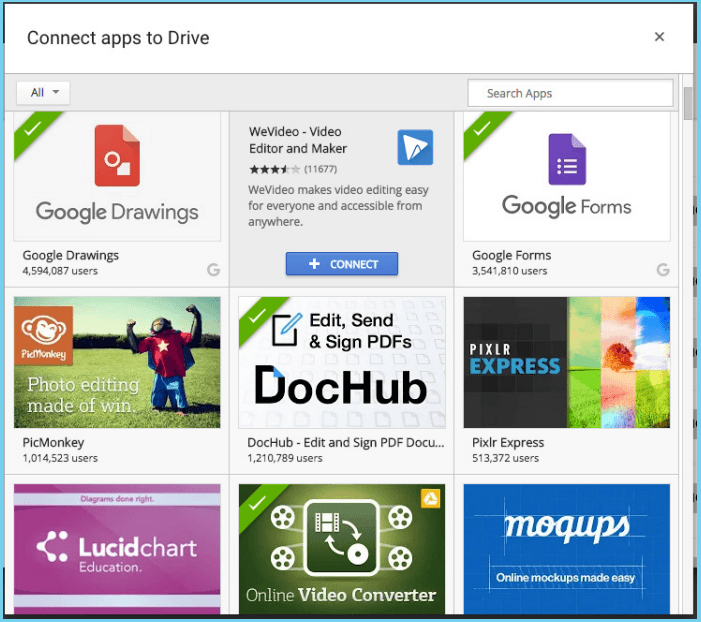The width and height of the screenshot is (701, 622).
Task: Click the DocHub edit pencil icon
Action: 287,330
